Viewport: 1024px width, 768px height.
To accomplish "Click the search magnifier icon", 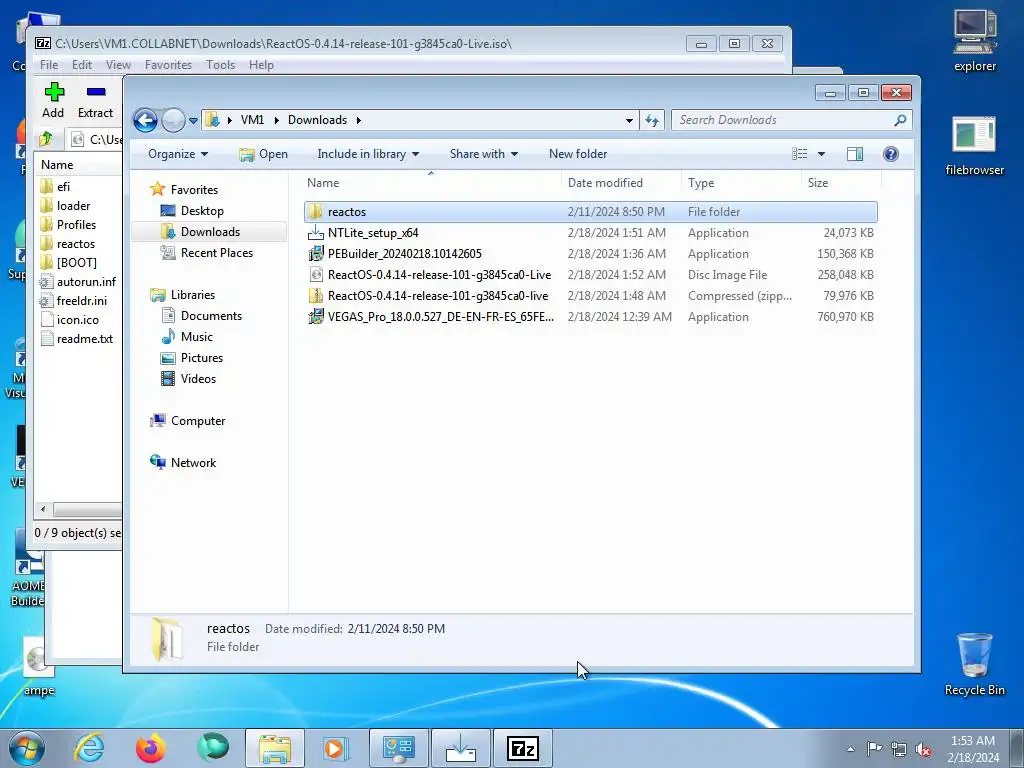I will tap(900, 120).
